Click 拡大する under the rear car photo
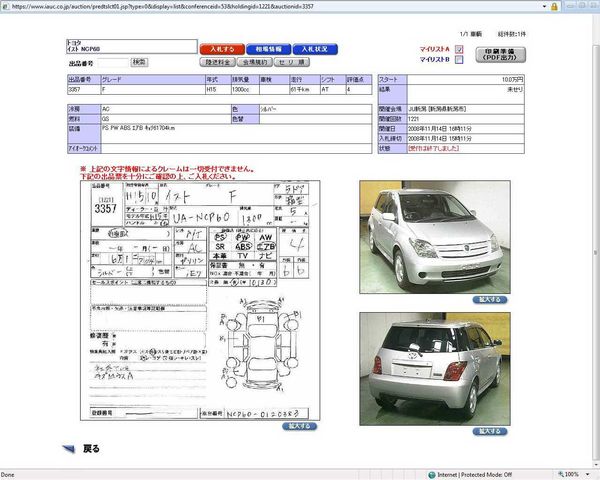Viewport: 600px width, 480px height. click(x=490, y=431)
